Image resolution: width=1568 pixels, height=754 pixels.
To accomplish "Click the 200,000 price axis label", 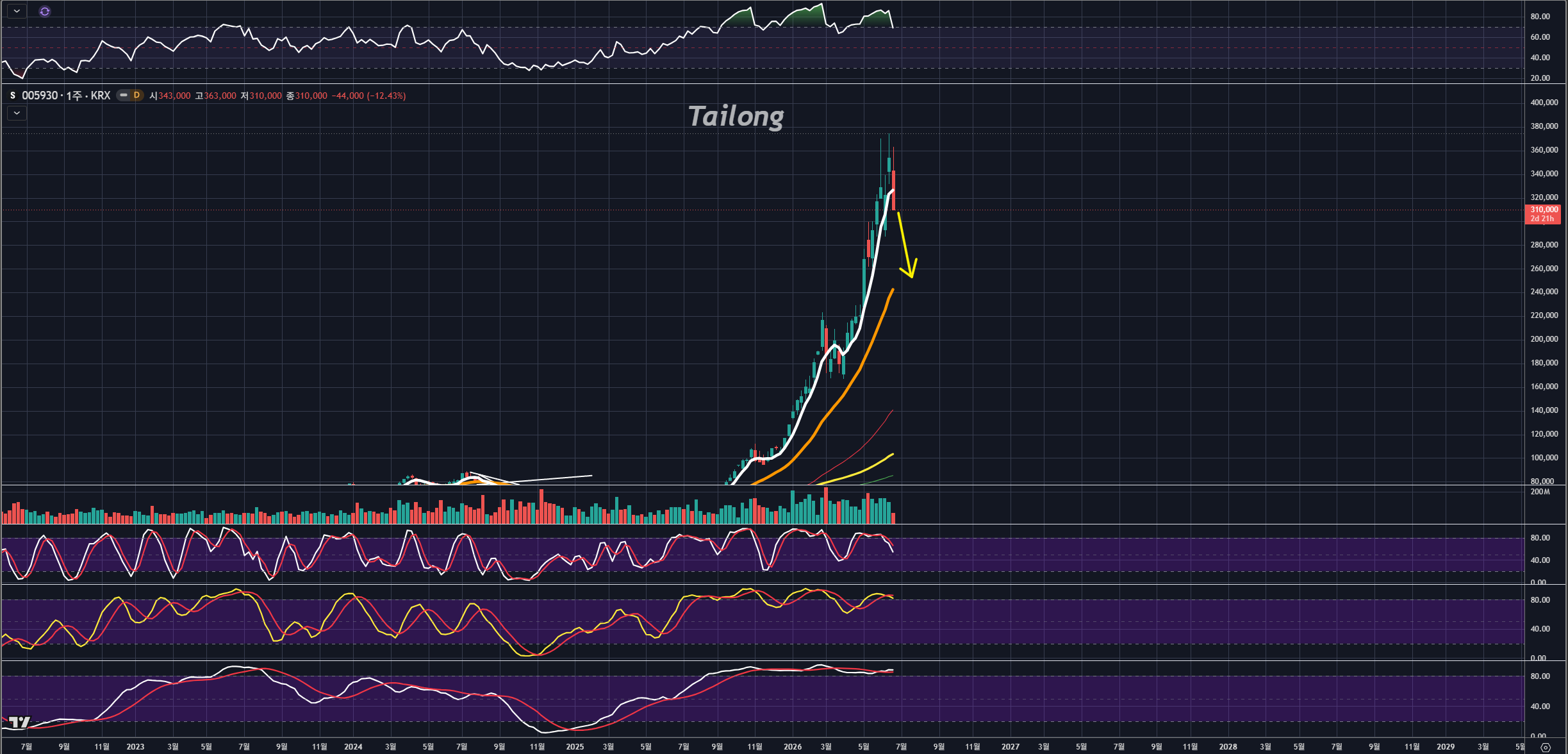I will 1544,339.
